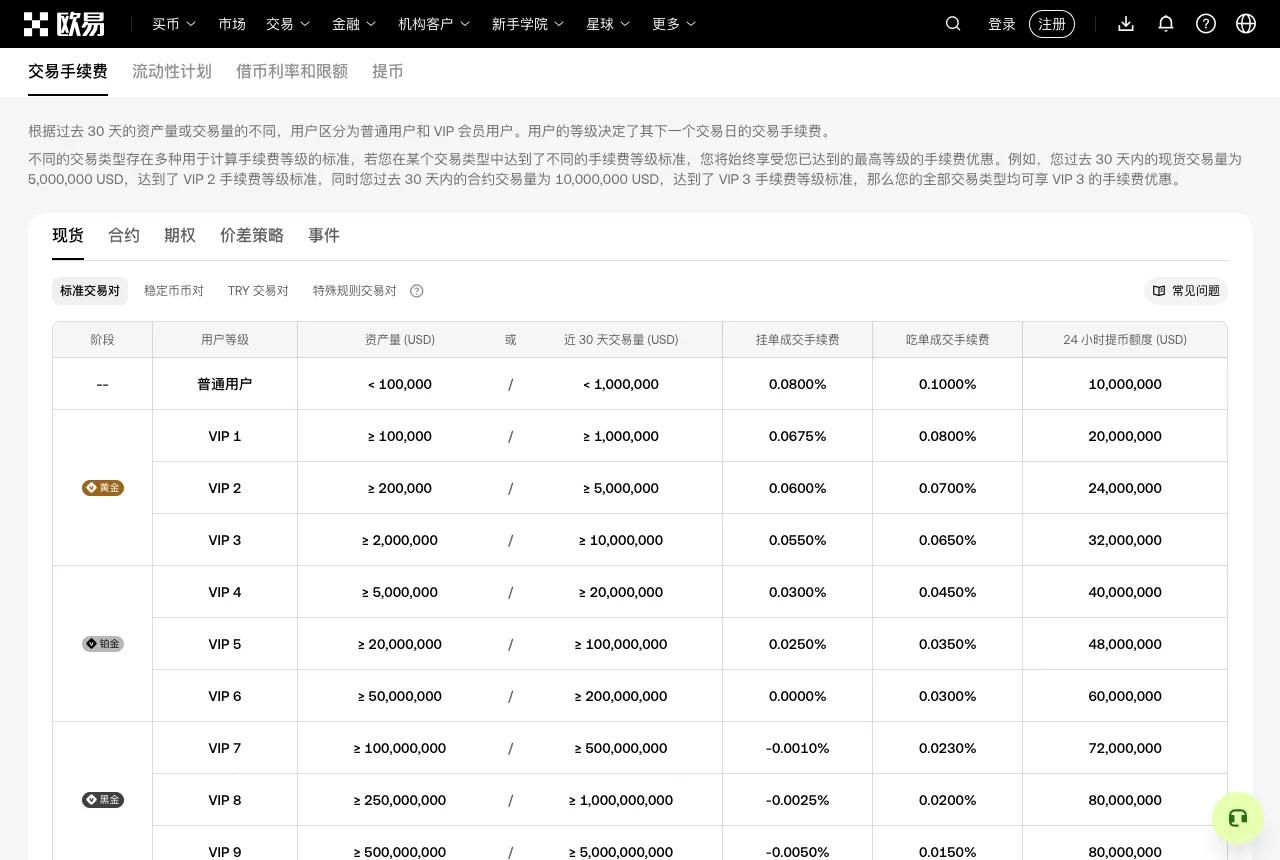Click the 24 小时提币额度 (USD) header
Image resolution: width=1280 pixels, height=860 pixels.
(1125, 340)
